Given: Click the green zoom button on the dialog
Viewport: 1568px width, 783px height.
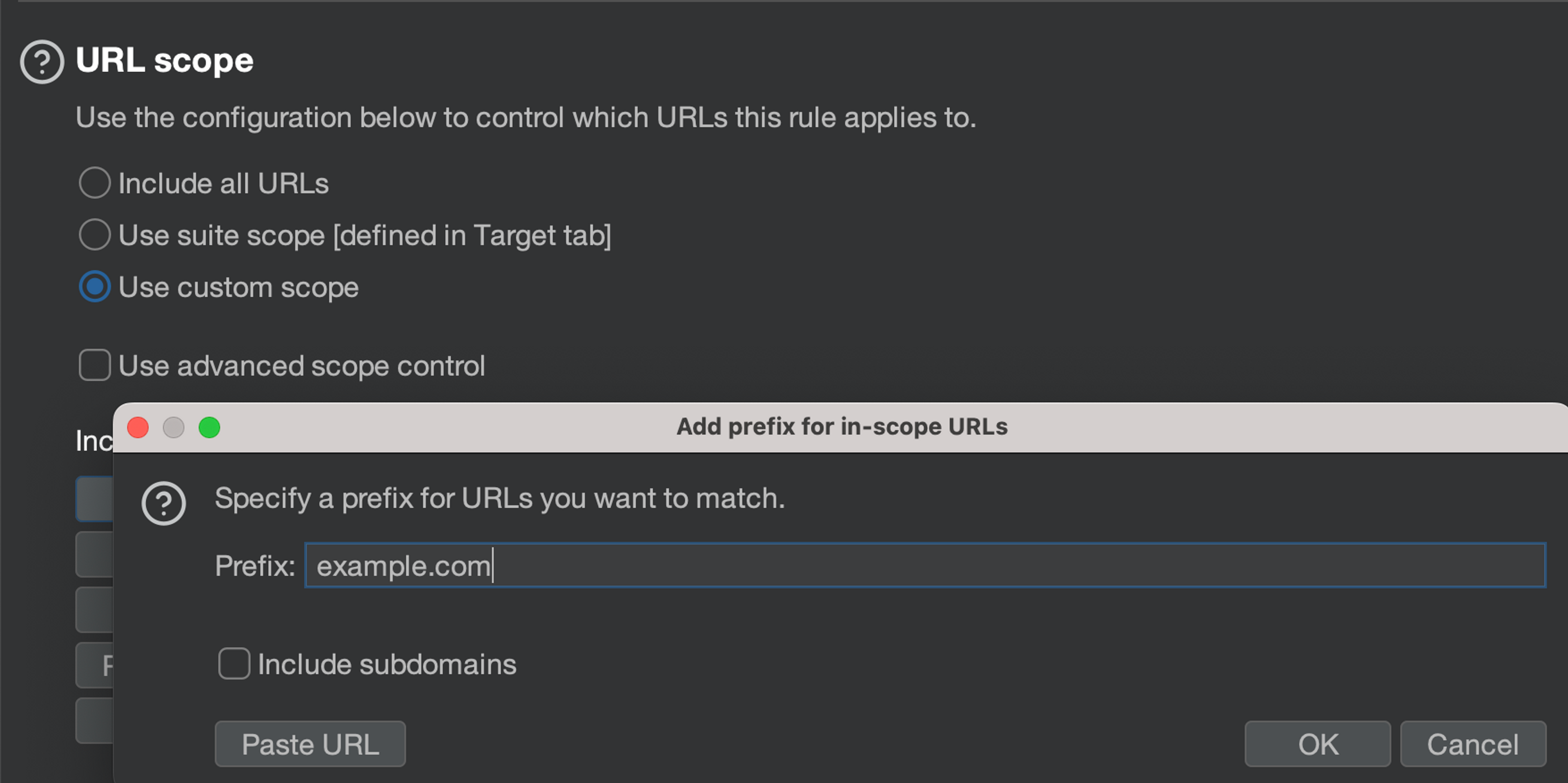Looking at the screenshot, I should (x=209, y=427).
